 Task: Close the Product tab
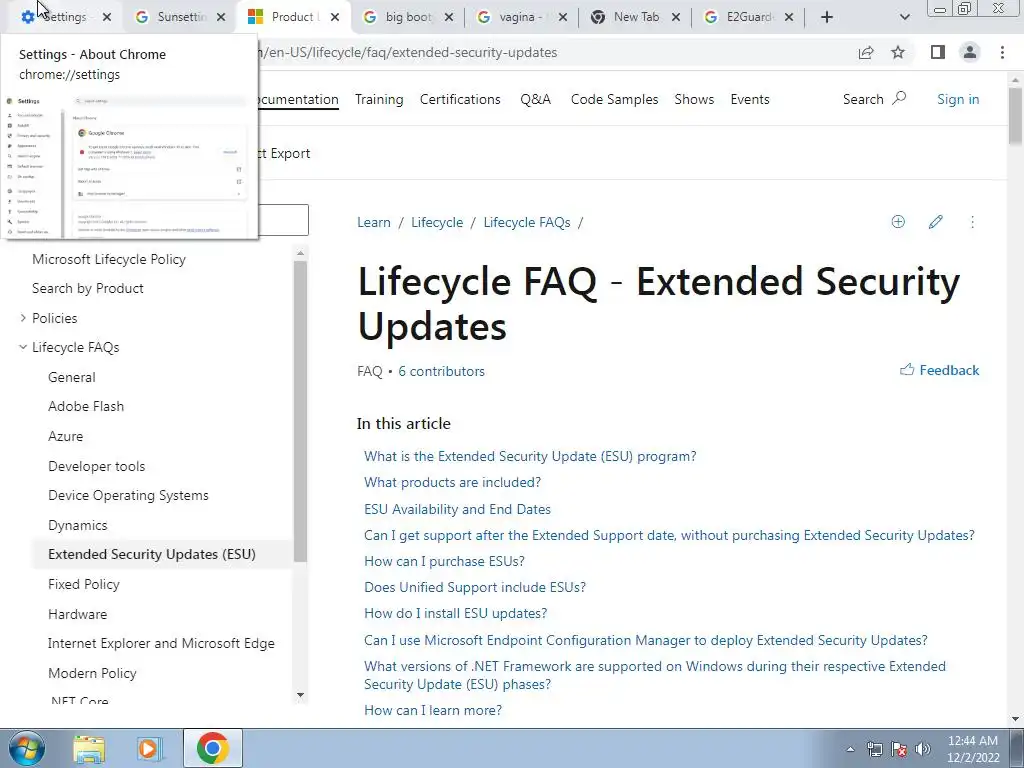tap(335, 17)
